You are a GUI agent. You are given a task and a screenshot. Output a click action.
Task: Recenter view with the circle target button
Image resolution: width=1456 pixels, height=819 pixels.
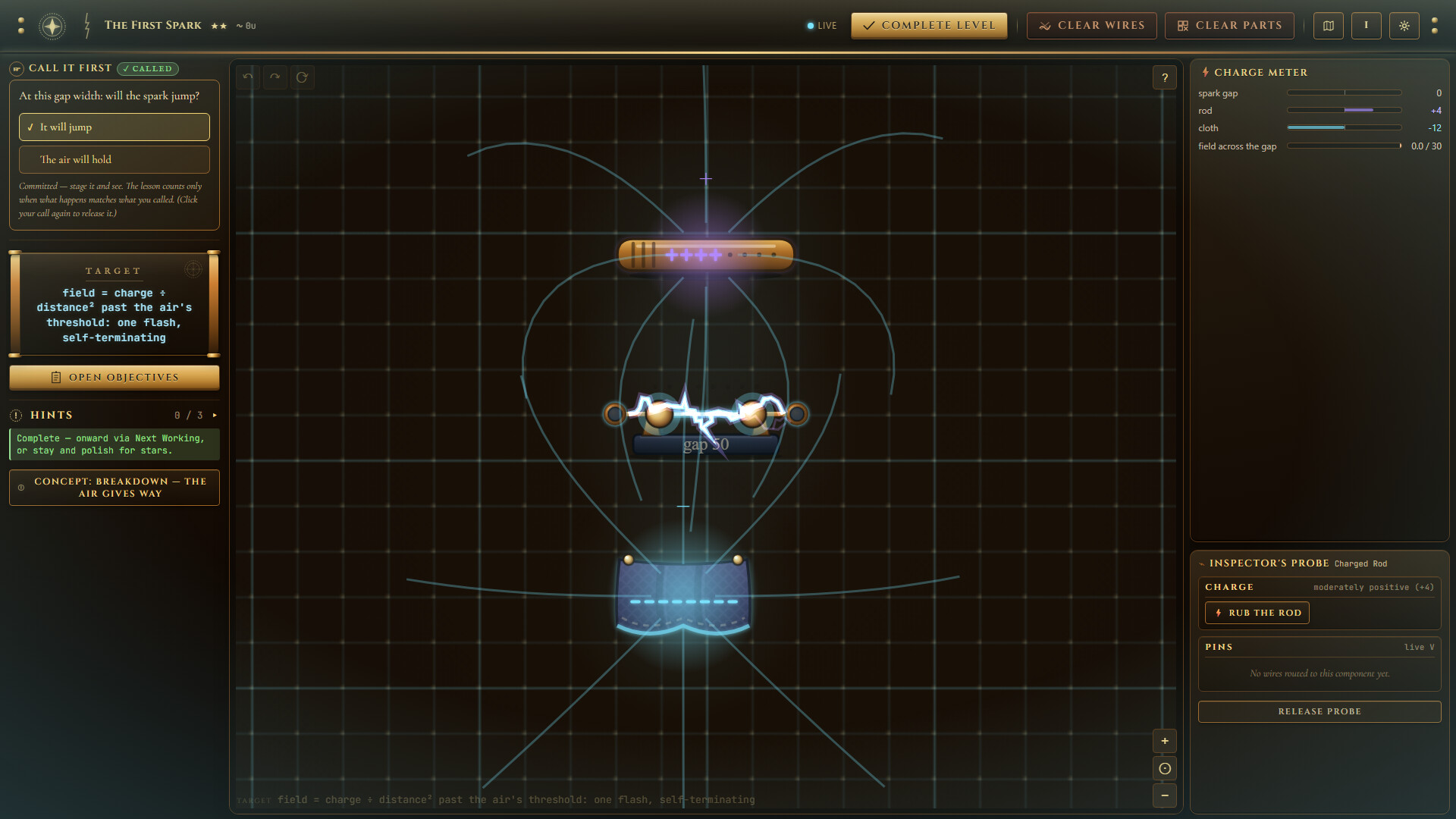(x=1165, y=768)
